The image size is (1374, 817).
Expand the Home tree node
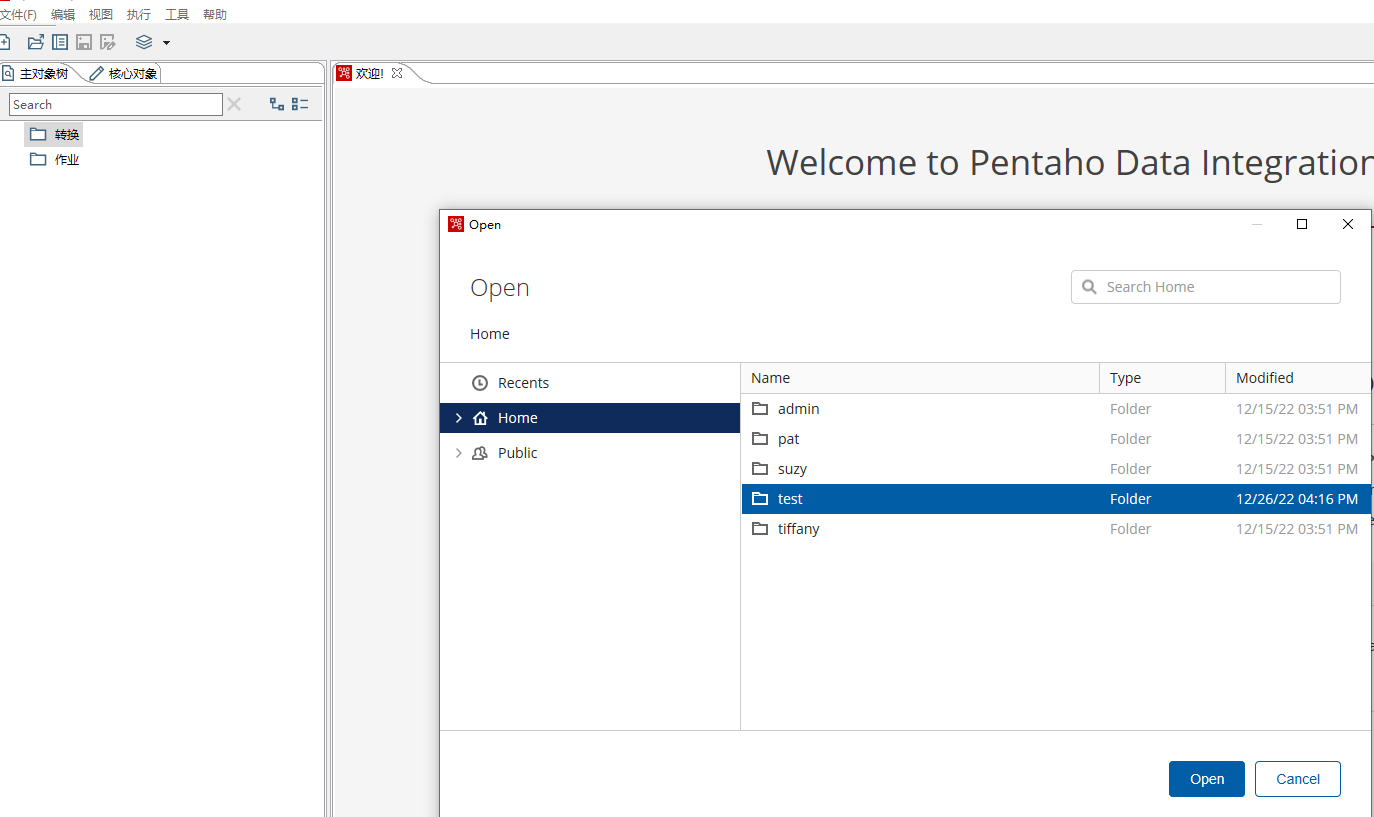(459, 418)
